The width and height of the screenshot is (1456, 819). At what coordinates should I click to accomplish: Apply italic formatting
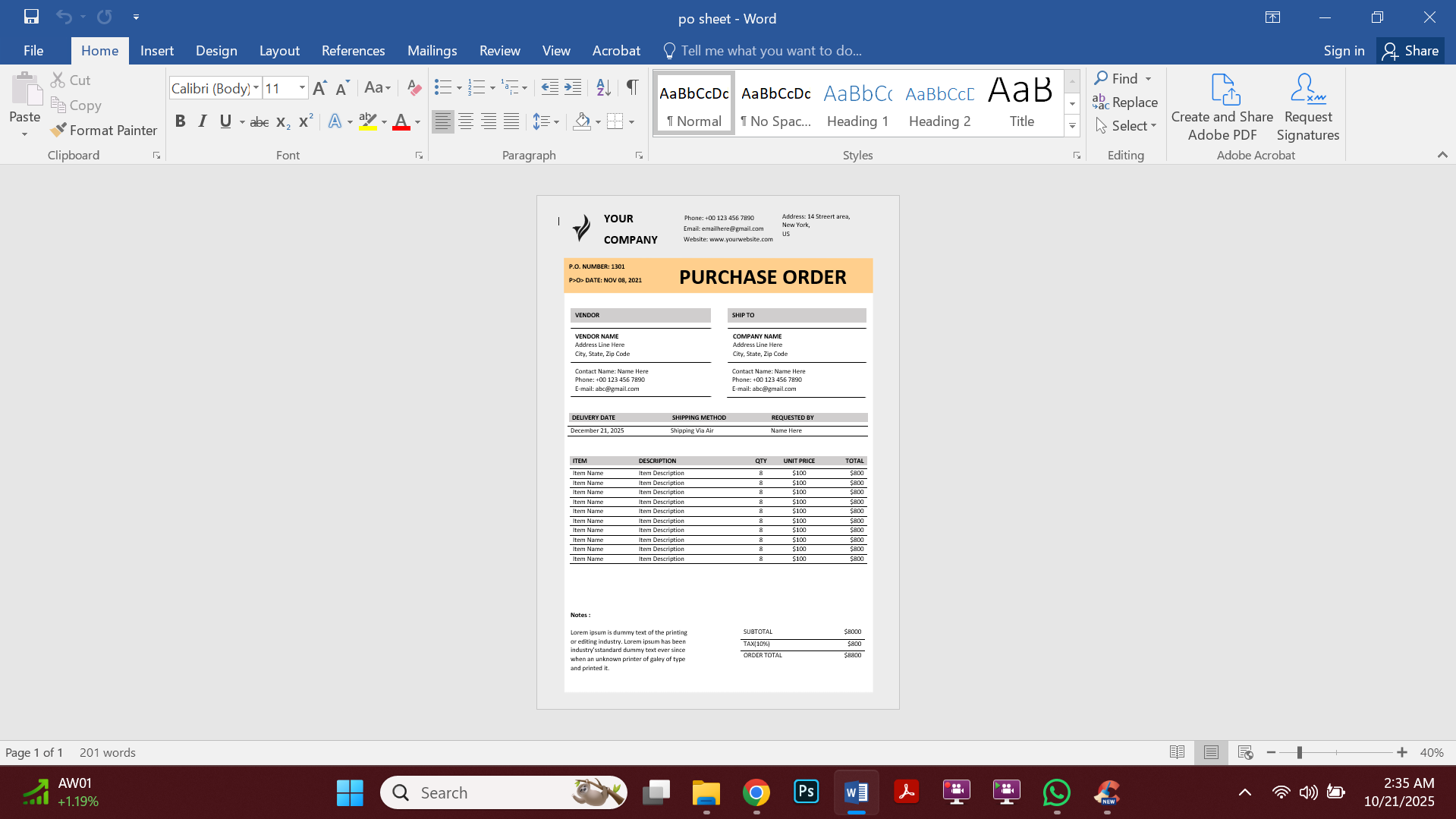point(202,121)
